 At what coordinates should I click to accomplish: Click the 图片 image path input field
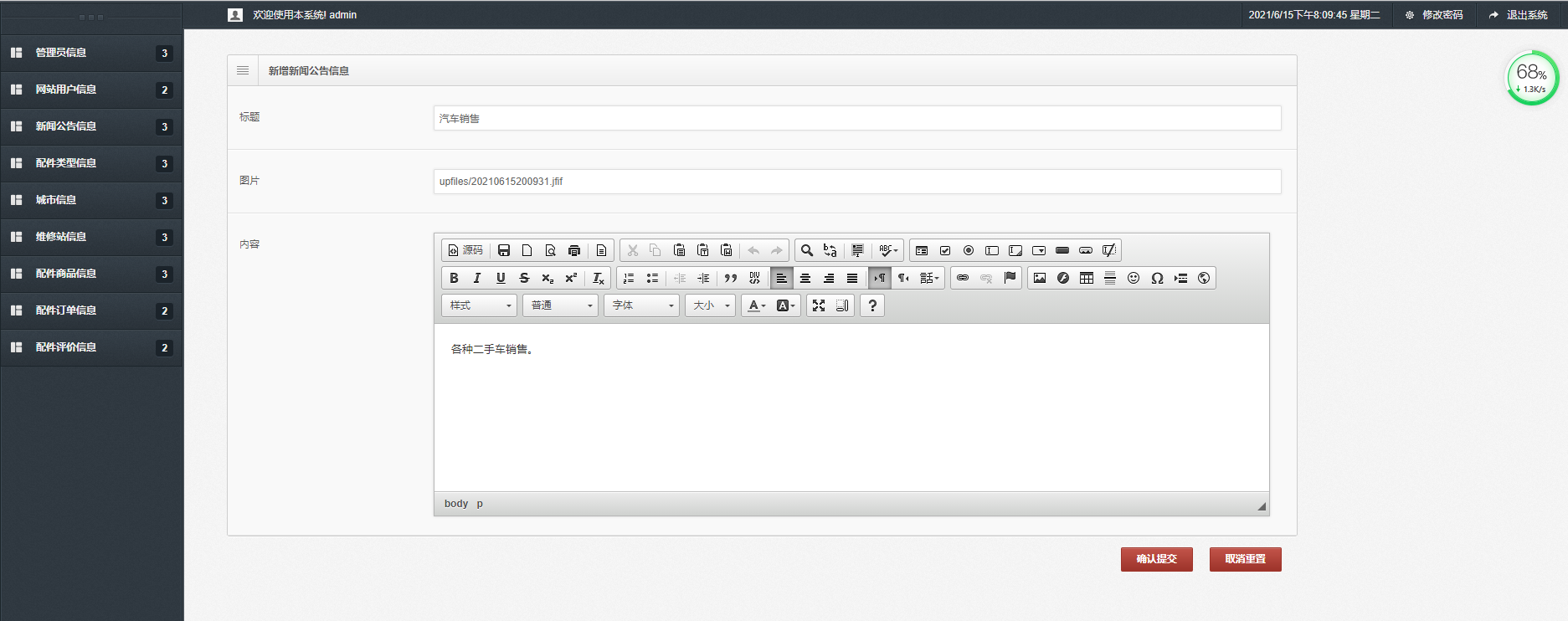[857, 182]
